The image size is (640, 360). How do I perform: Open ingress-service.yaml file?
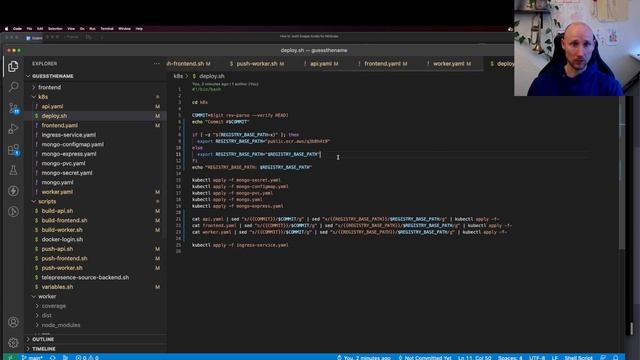coord(69,135)
